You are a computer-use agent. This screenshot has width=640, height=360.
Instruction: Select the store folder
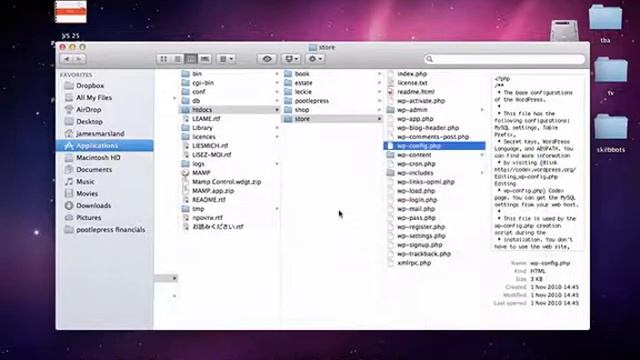click(x=333, y=119)
